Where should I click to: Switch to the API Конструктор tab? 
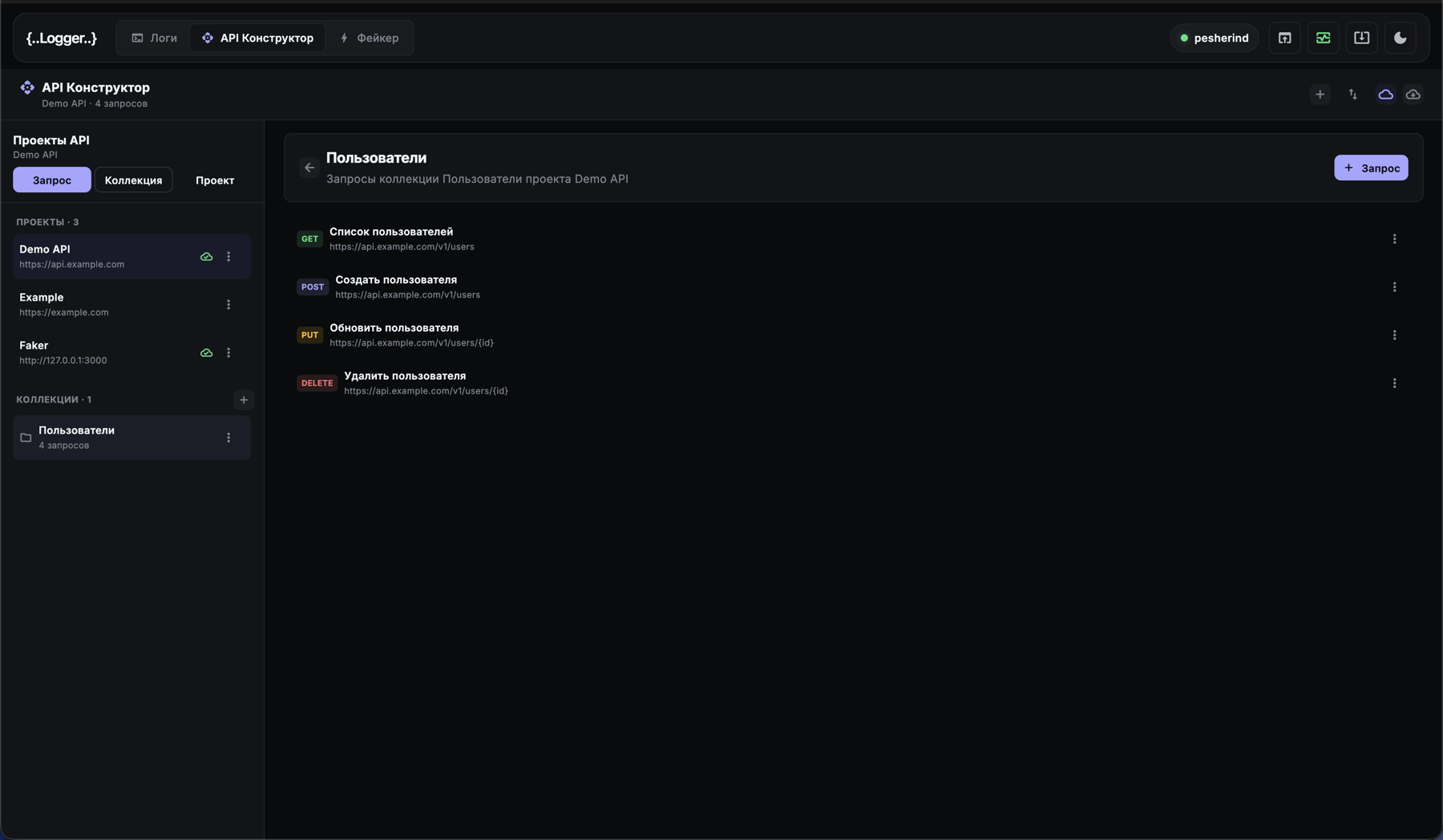[x=257, y=38]
